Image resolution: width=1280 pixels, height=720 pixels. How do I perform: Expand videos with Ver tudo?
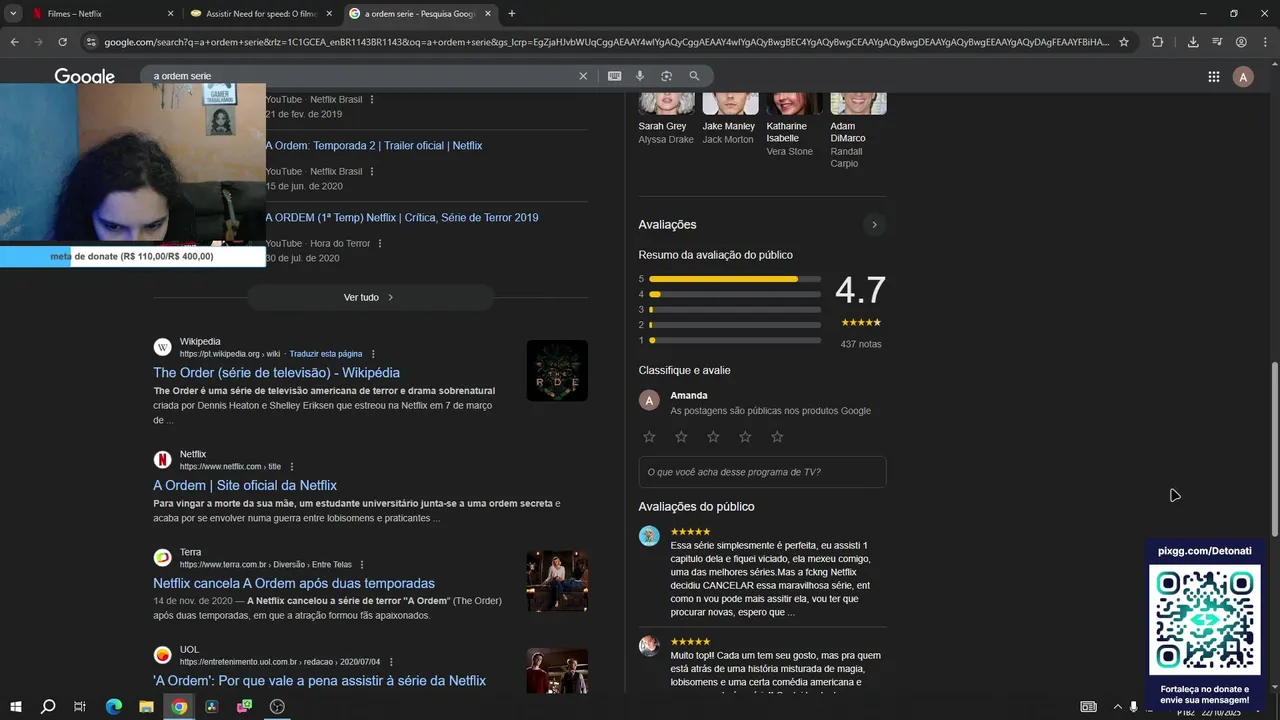(x=370, y=297)
